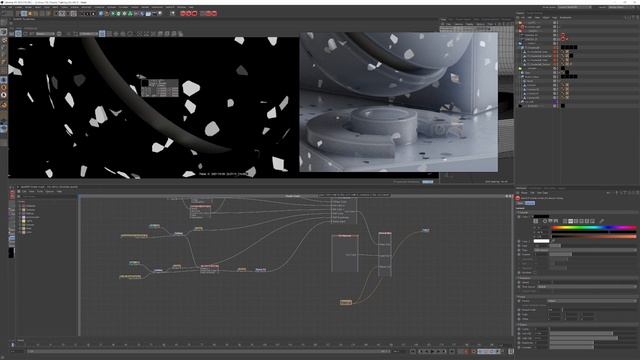Image resolution: width=640 pixels, height=360 pixels.
Task: Open Object Manager Bookmarks menu
Action: tap(566, 18)
